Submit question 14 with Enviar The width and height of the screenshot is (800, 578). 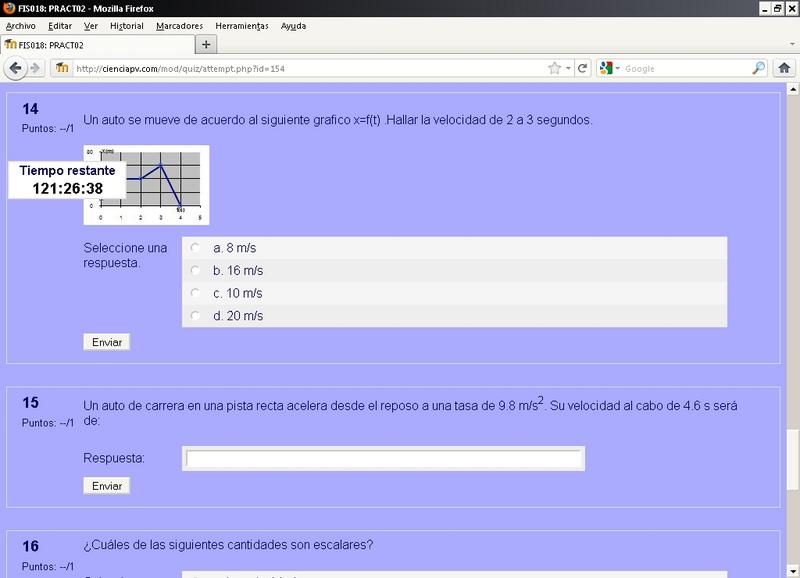click(107, 342)
